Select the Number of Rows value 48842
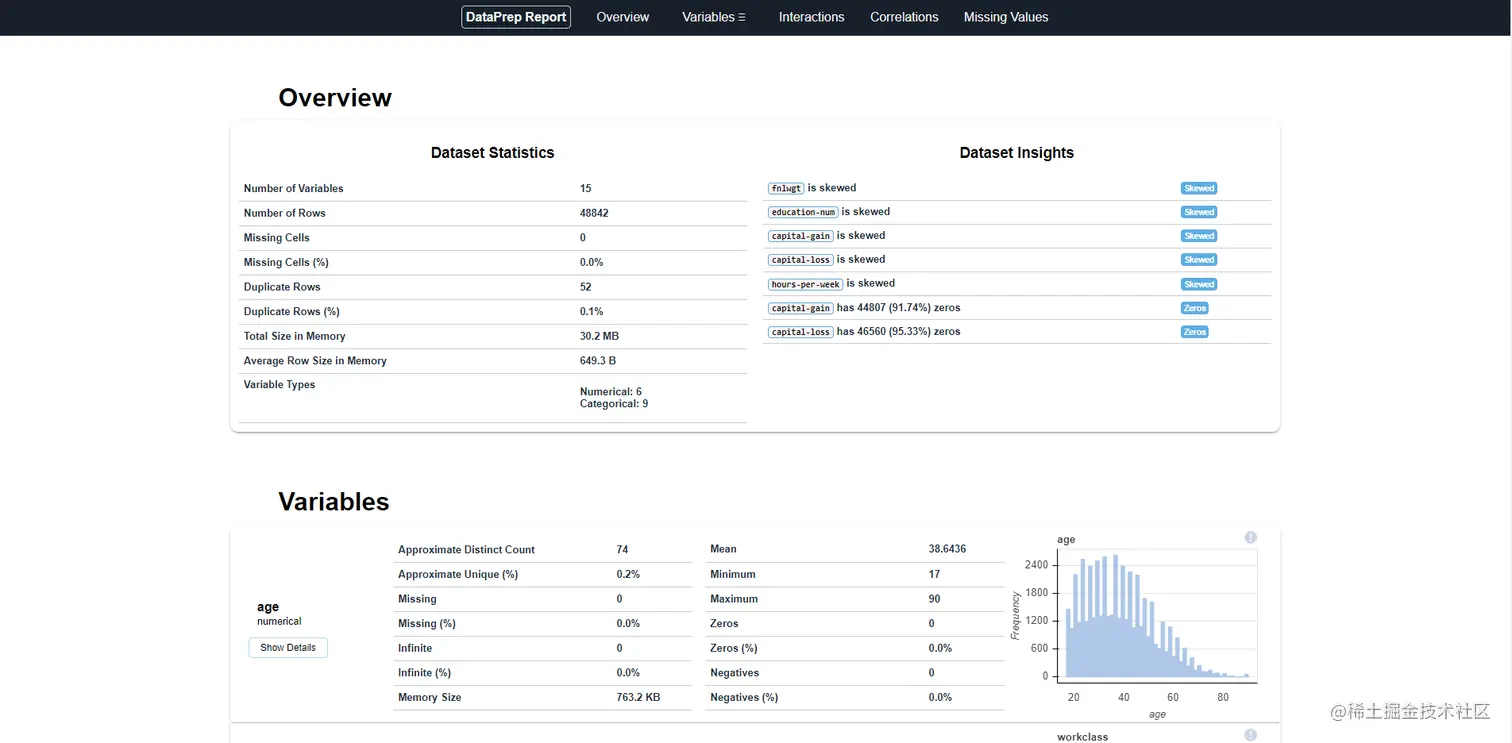Screen dimensions: 1512x743 click(593, 213)
